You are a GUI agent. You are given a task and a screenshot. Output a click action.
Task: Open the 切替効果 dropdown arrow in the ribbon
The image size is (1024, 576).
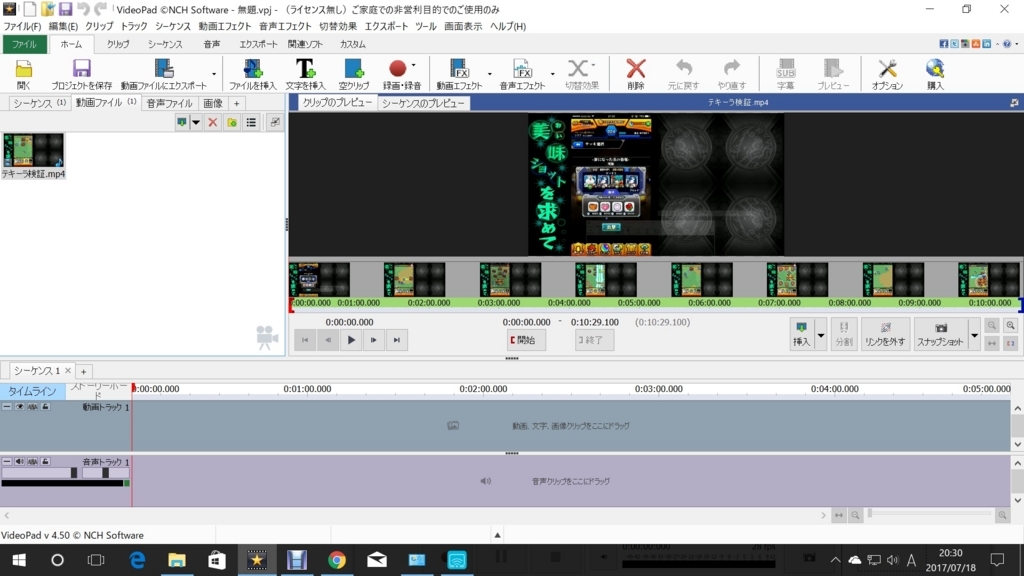pos(593,65)
